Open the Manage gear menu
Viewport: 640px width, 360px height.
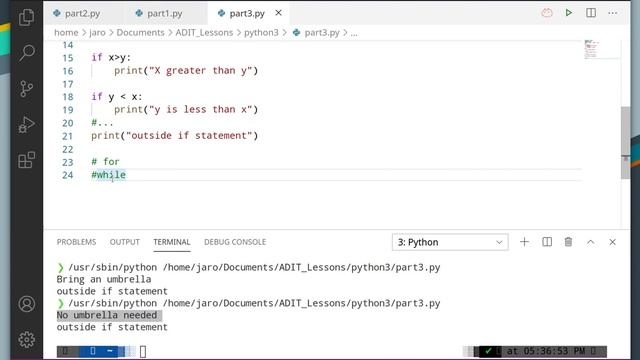click(x=27, y=340)
